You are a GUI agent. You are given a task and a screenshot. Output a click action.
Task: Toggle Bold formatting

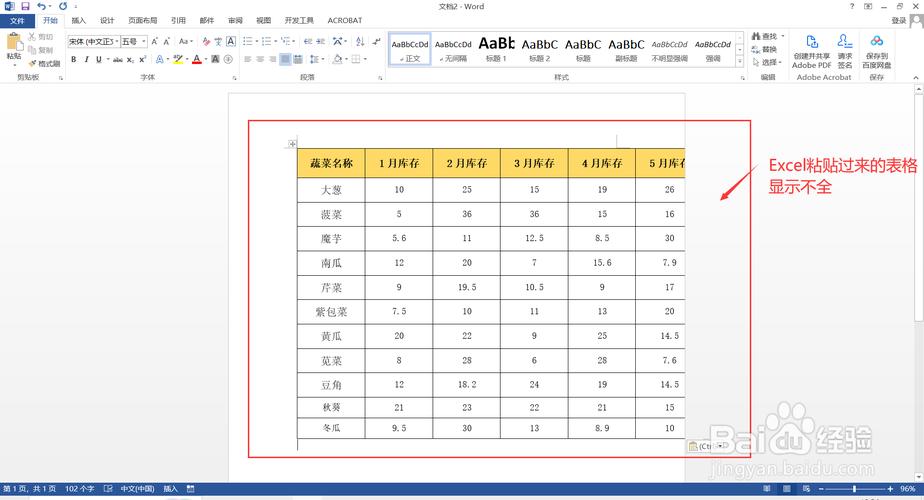click(74, 60)
